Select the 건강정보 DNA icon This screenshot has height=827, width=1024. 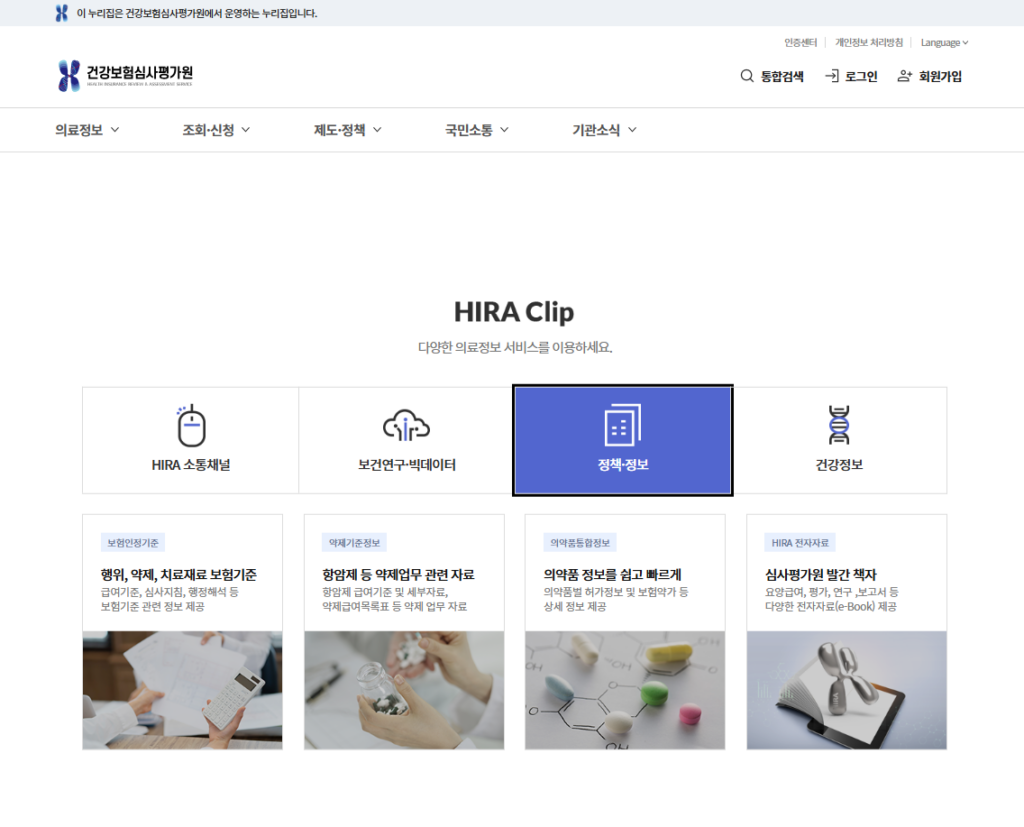click(838, 426)
